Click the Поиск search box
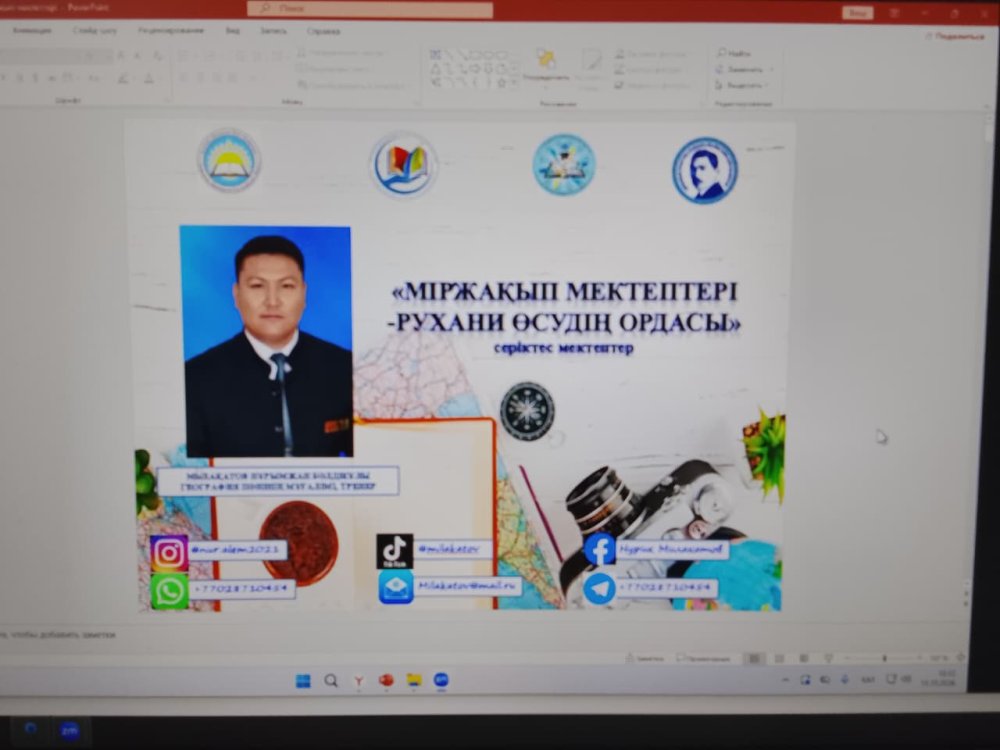Viewport: 1000px width, 750px height. tap(370, 10)
